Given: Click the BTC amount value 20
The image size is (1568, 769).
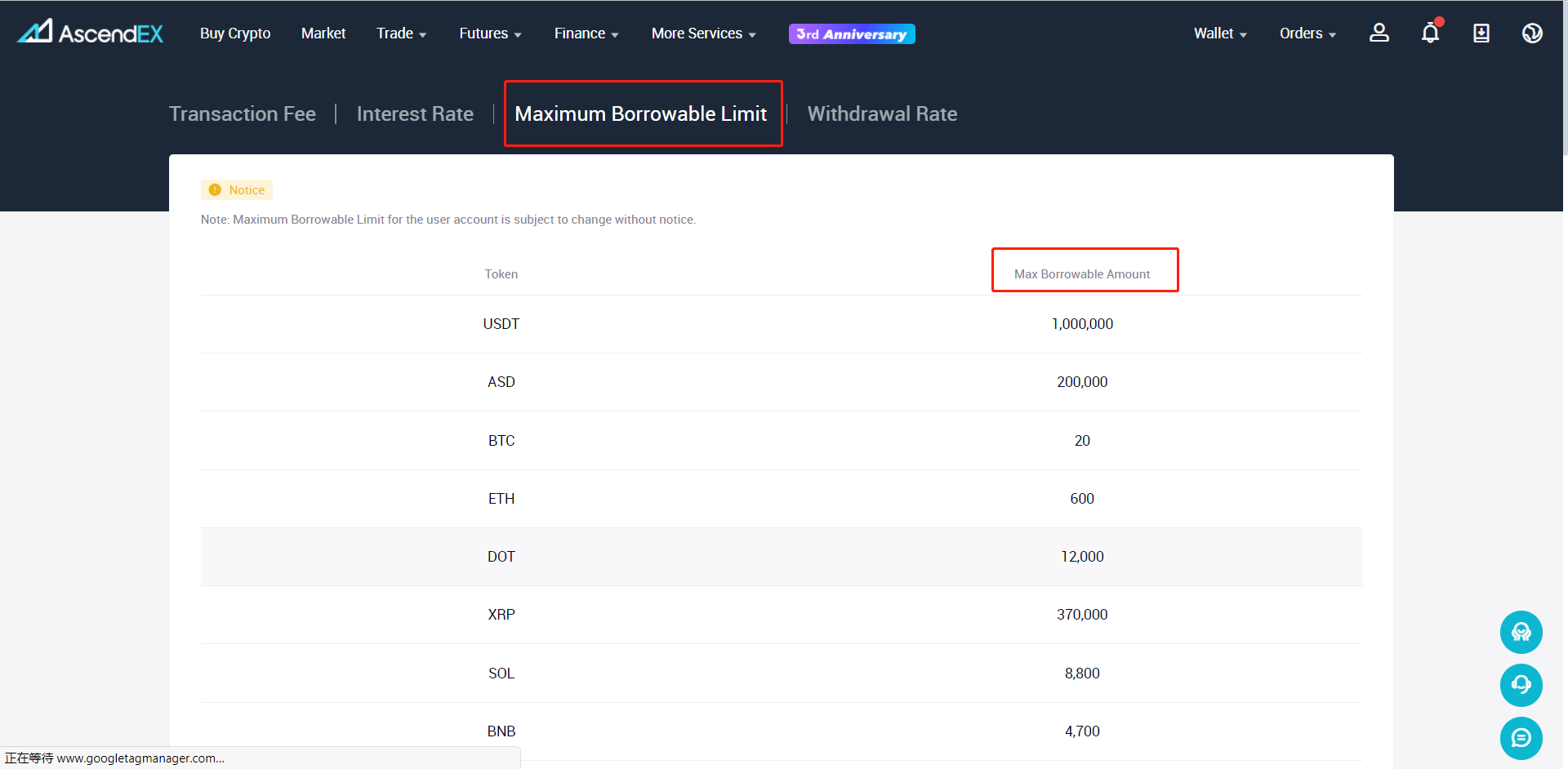Looking at the screenshot, I should pyautogui.click(x=1082, y=441).
